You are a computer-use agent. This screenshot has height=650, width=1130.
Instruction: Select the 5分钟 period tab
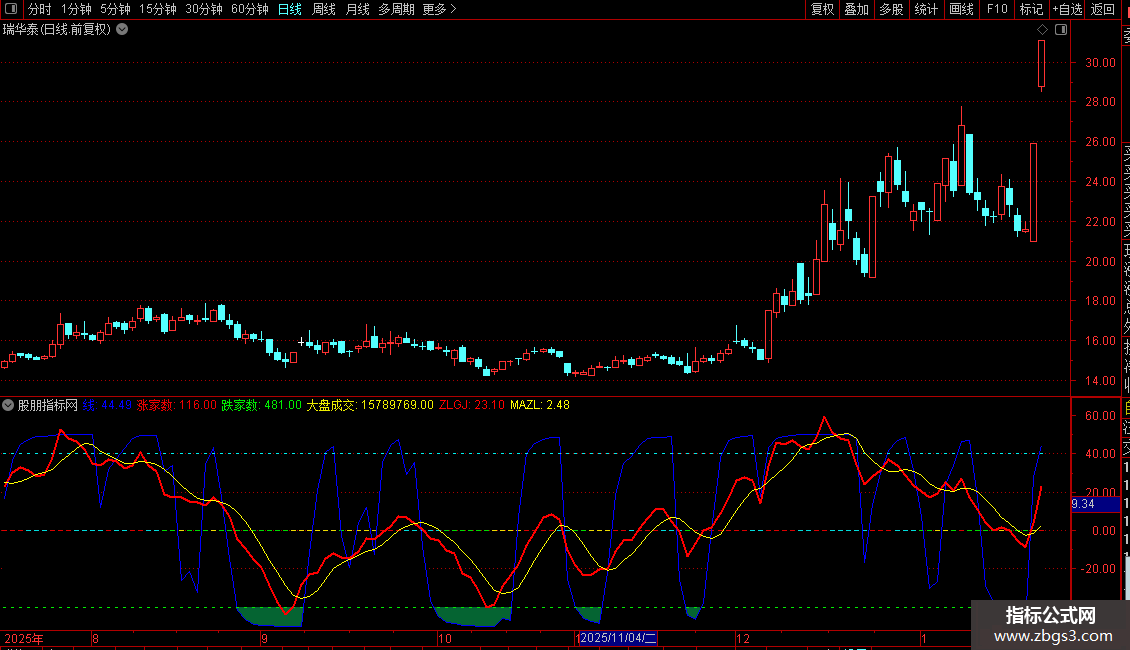[x=115, y=9]
